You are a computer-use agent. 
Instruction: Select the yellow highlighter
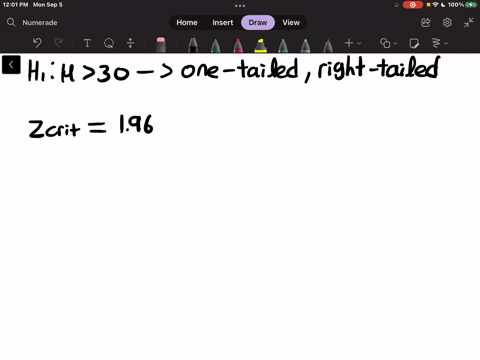coord(260,45)
